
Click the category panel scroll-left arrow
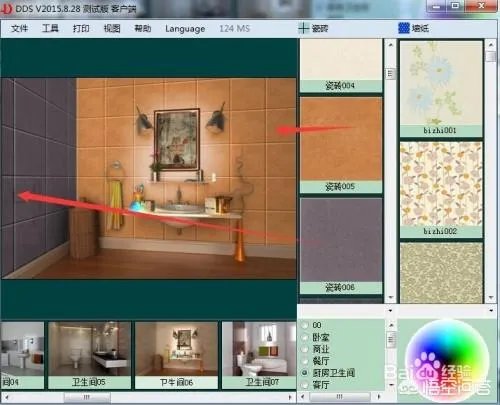tap(303, 397)
